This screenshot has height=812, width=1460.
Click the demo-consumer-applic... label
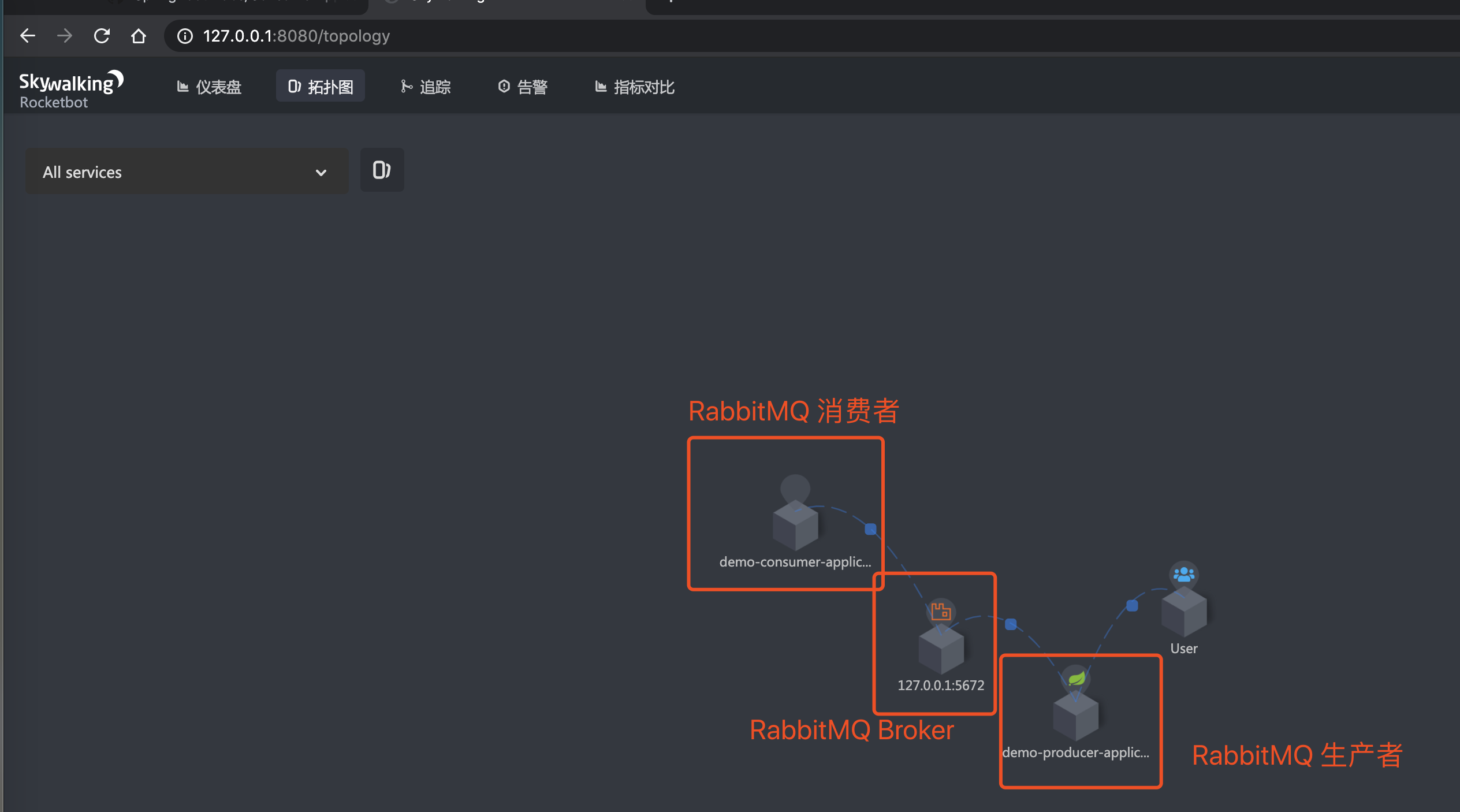click(795, 562)
